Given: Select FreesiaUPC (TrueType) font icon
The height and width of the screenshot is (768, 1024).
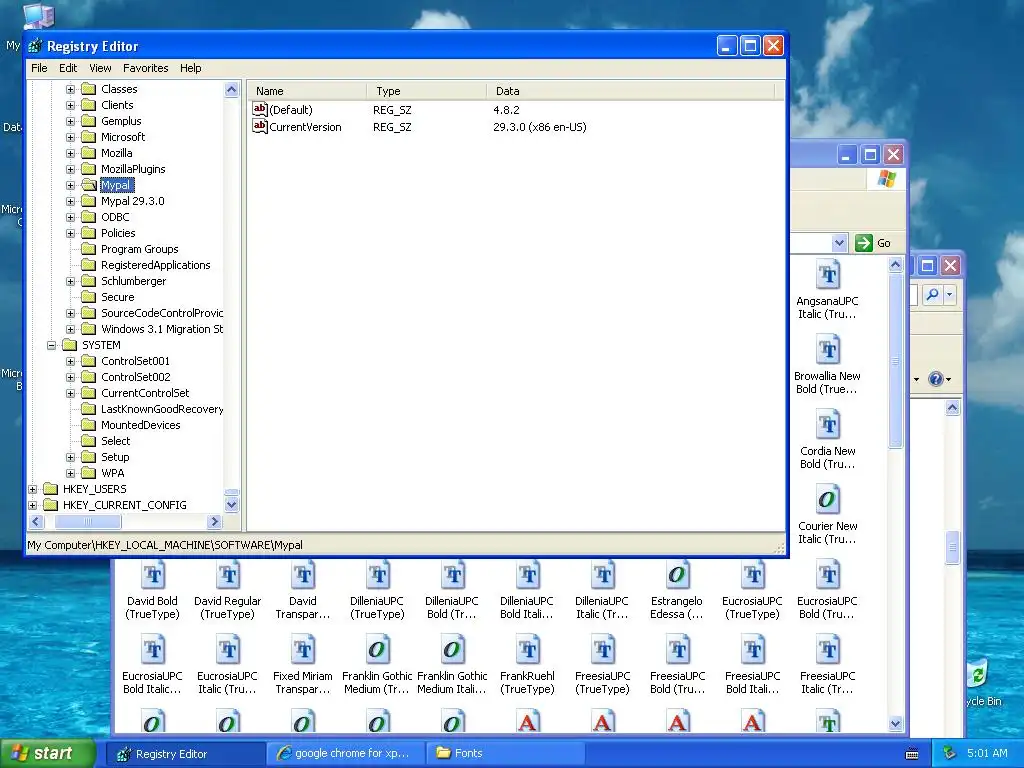Looking at the screenshot, I should pyautogui.click(x=602, y=650).
